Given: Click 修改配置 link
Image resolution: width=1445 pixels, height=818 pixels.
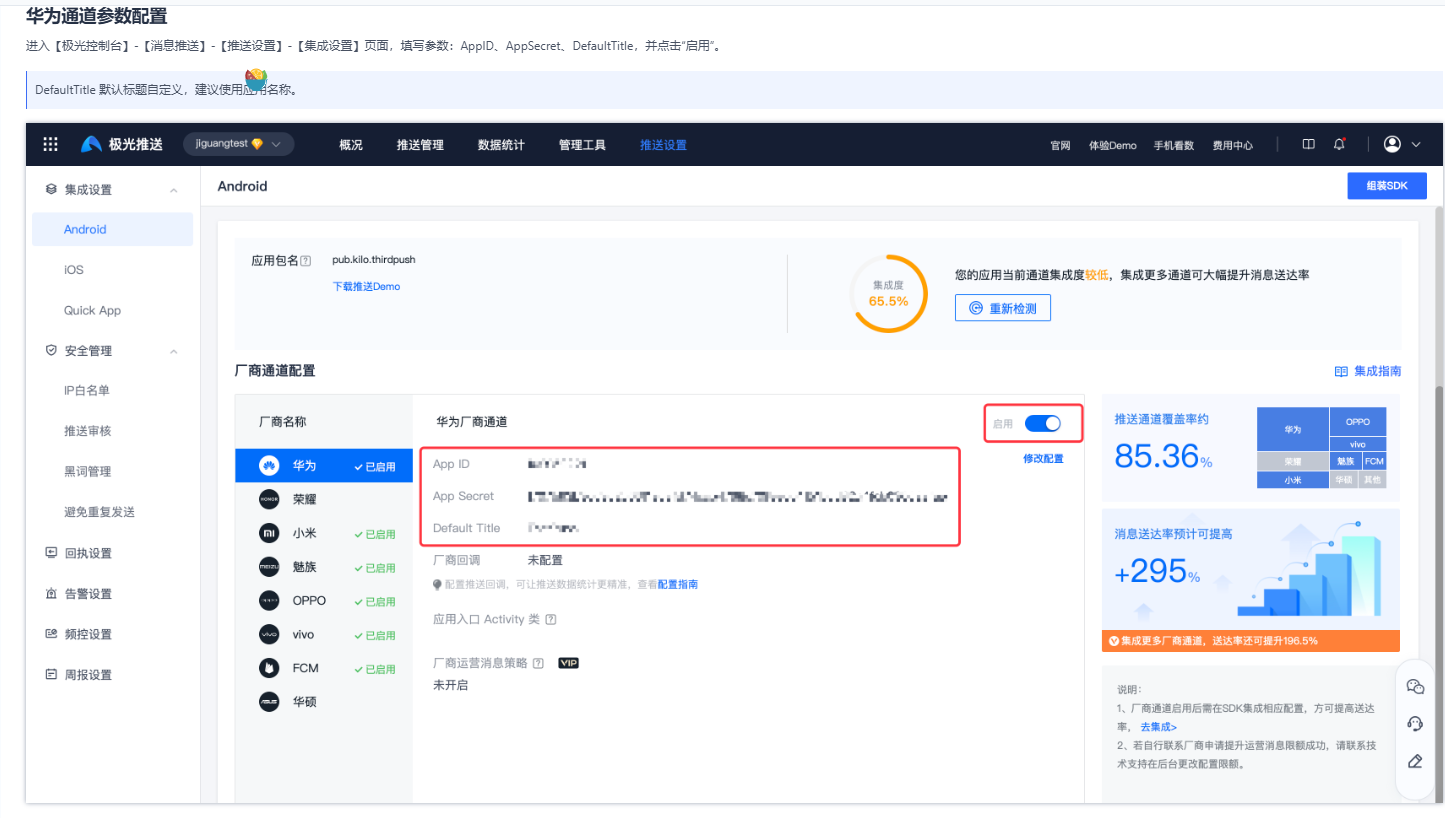Looking at the screenshot, I should pyautogui.click(x=1043, y=459).
